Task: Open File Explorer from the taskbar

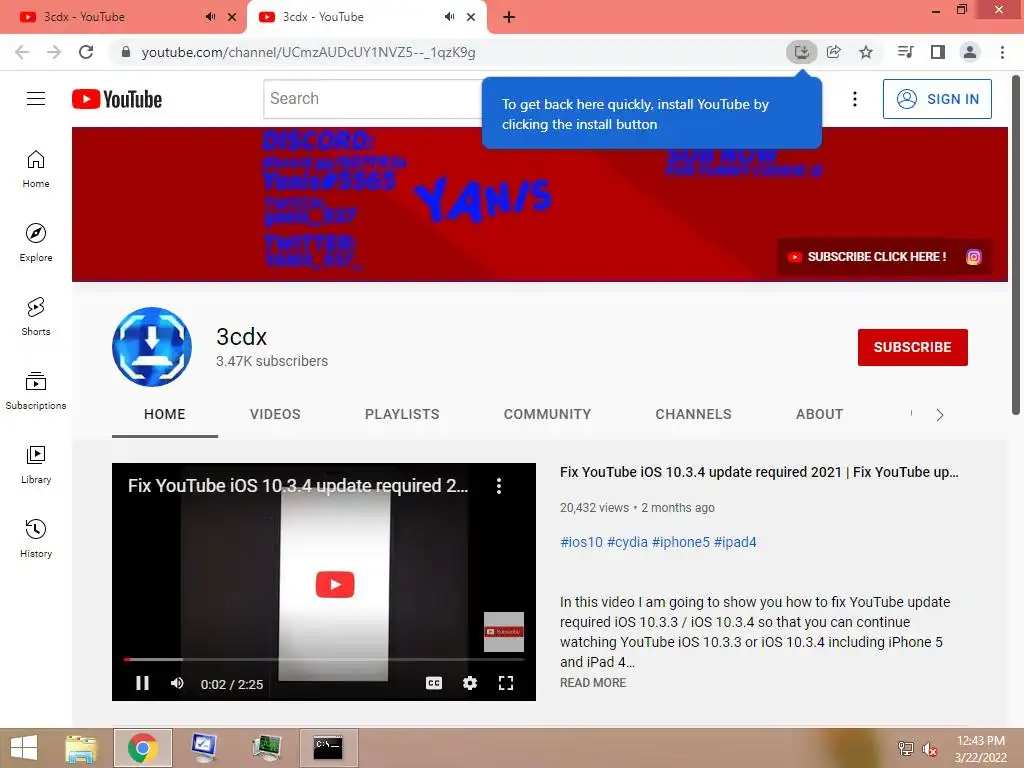Action: [x=81, y=748]
